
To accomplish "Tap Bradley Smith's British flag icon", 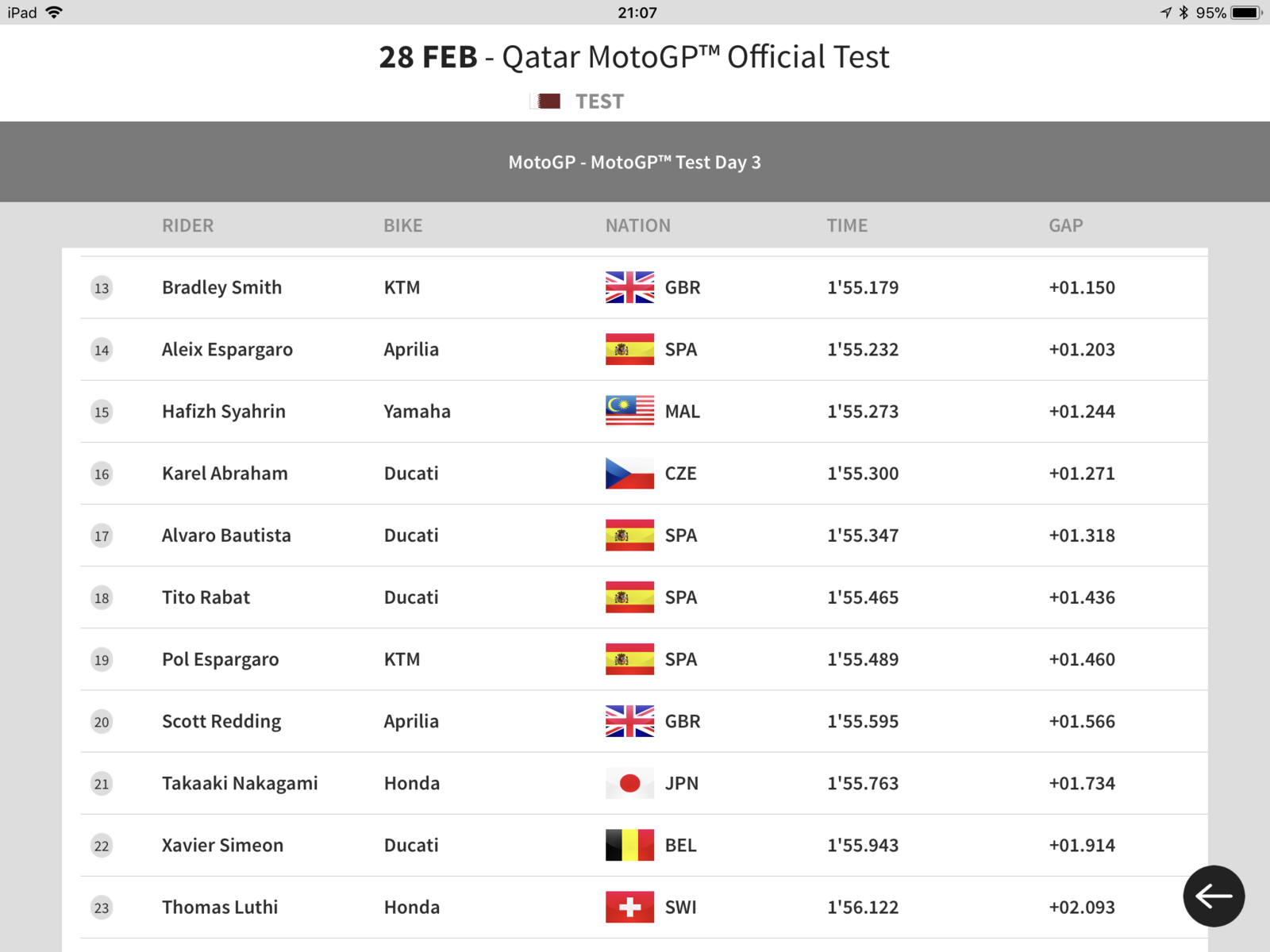I will (629, 287).
